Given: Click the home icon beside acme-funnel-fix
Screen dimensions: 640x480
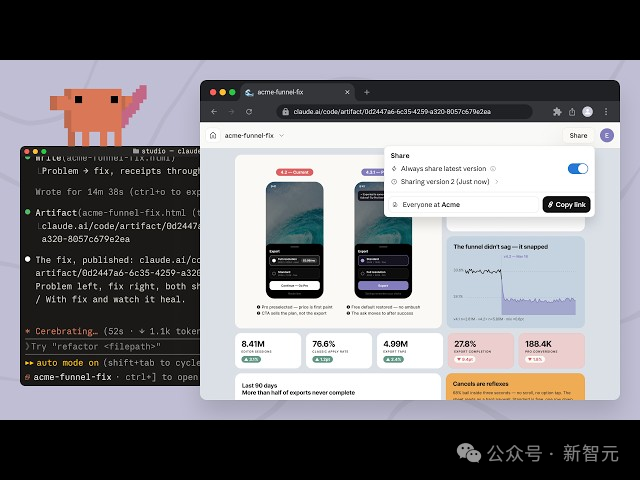Looking at the screenshot, I should coord(213,135).
